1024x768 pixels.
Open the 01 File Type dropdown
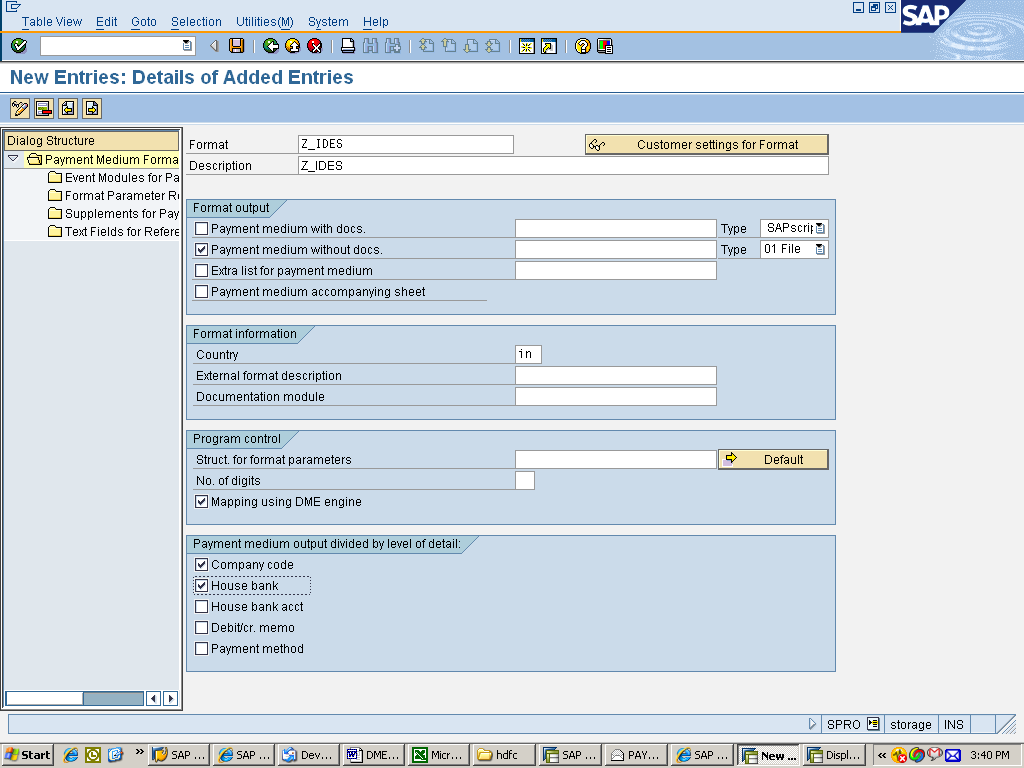point(820,249)
